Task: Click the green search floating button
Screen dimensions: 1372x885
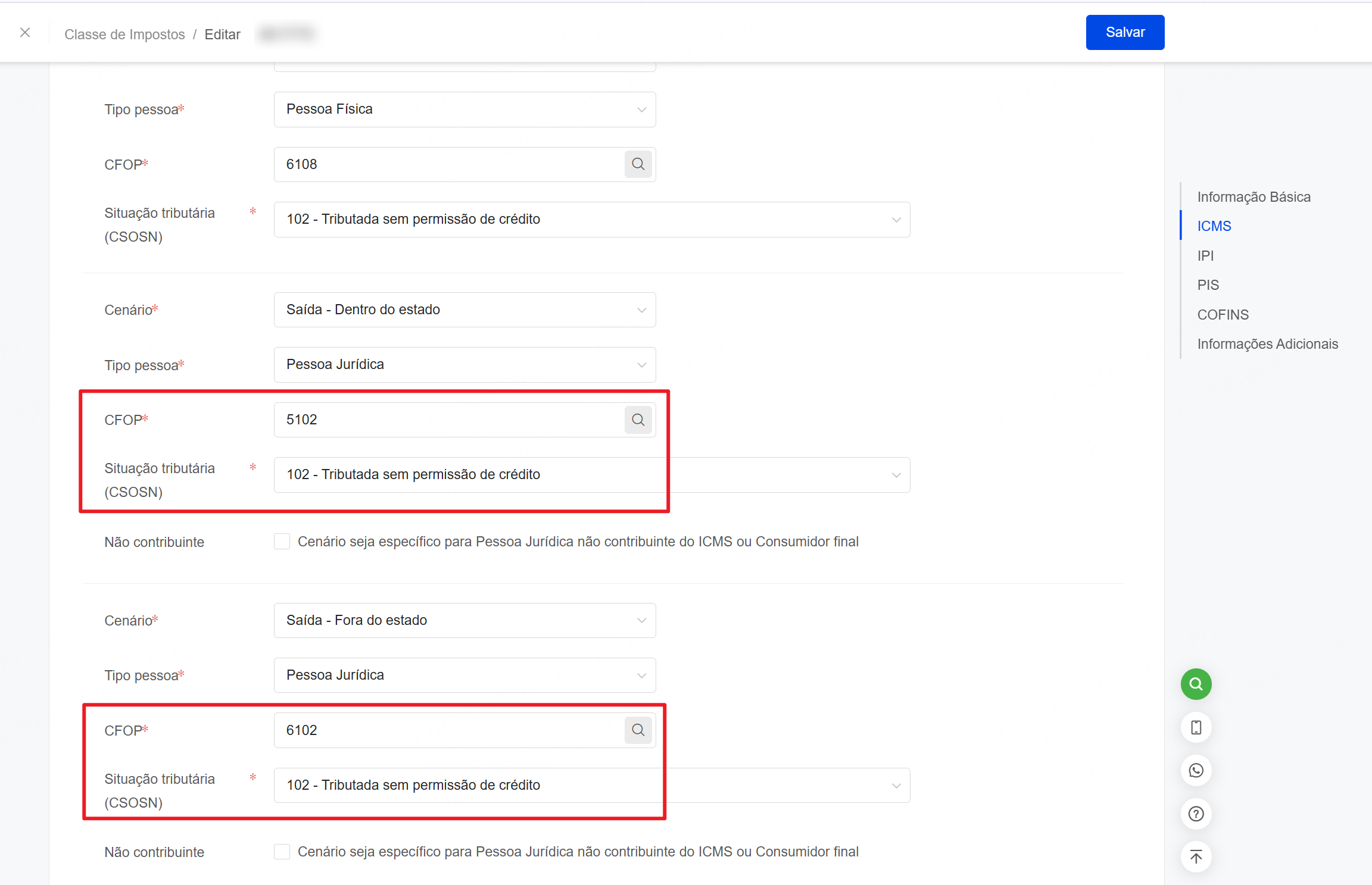Action: pos(1196,684)
